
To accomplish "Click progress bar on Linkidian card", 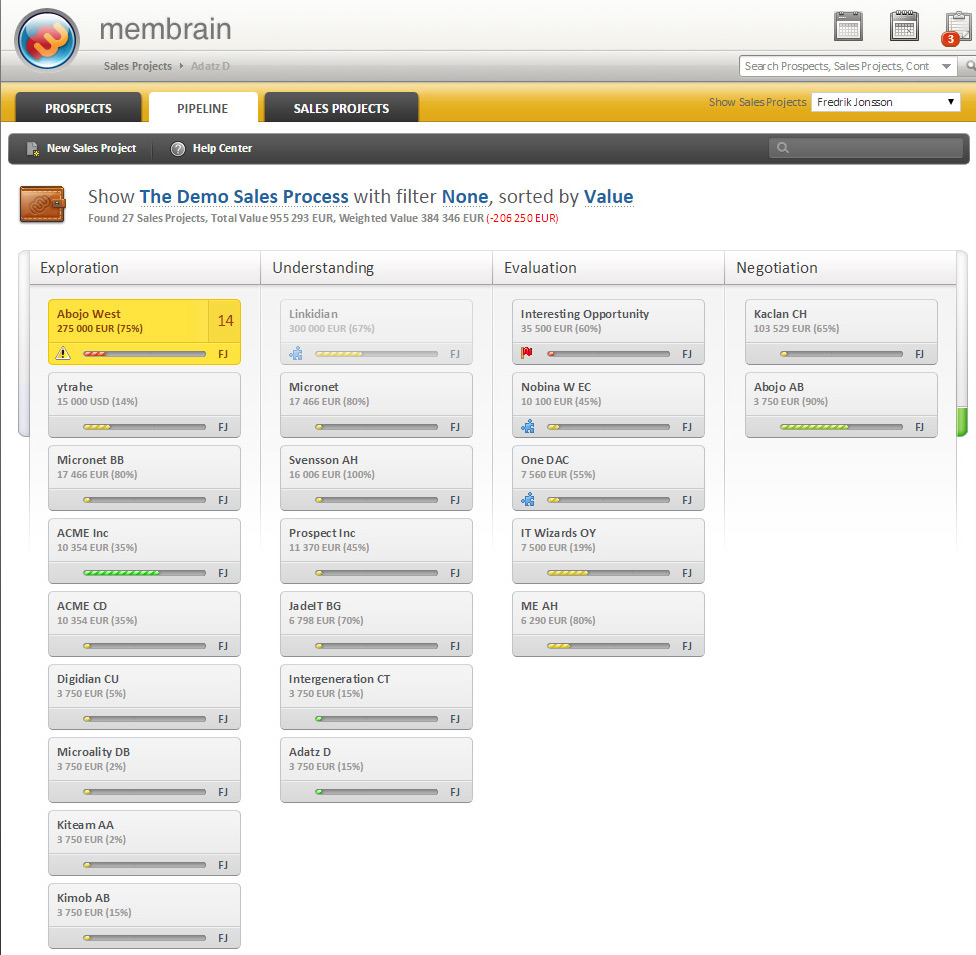I will (376, 354).
